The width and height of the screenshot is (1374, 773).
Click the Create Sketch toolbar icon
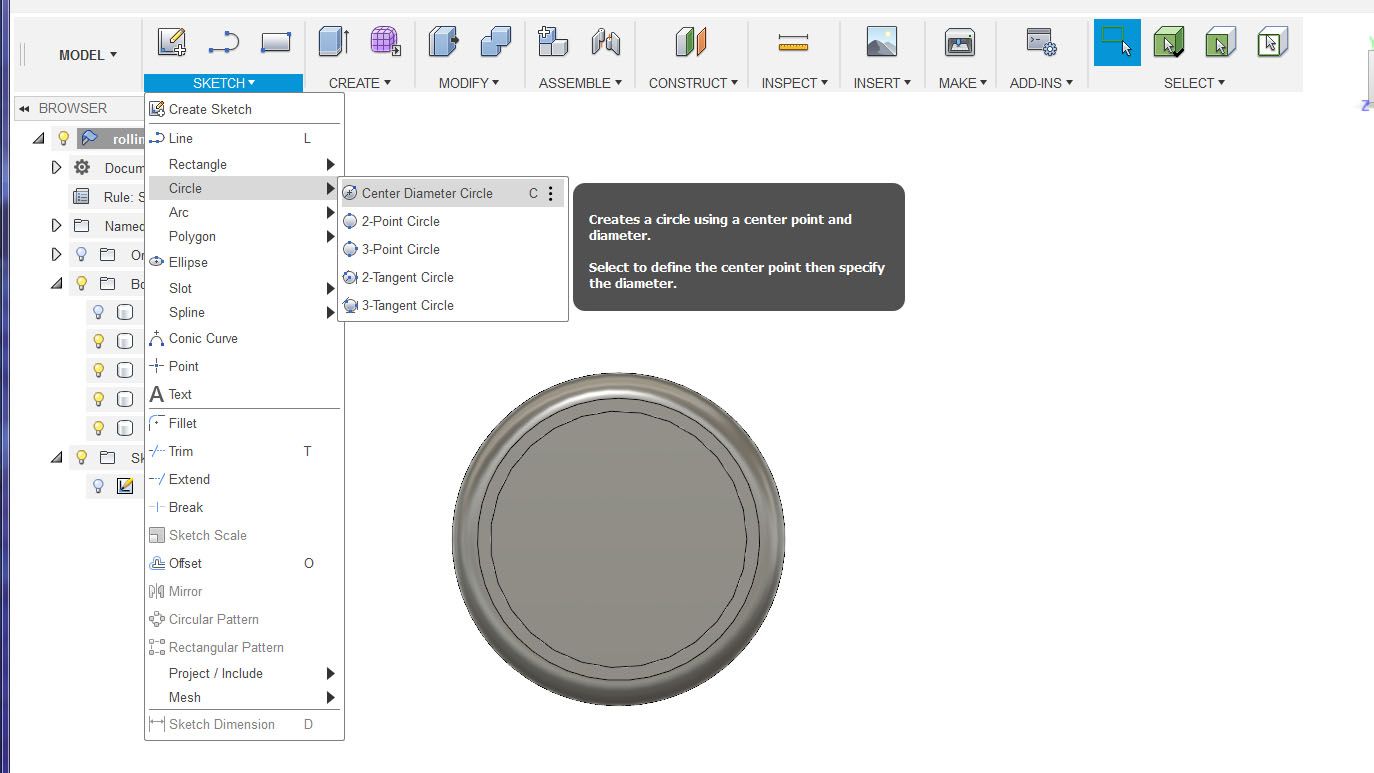pos(172,42)
